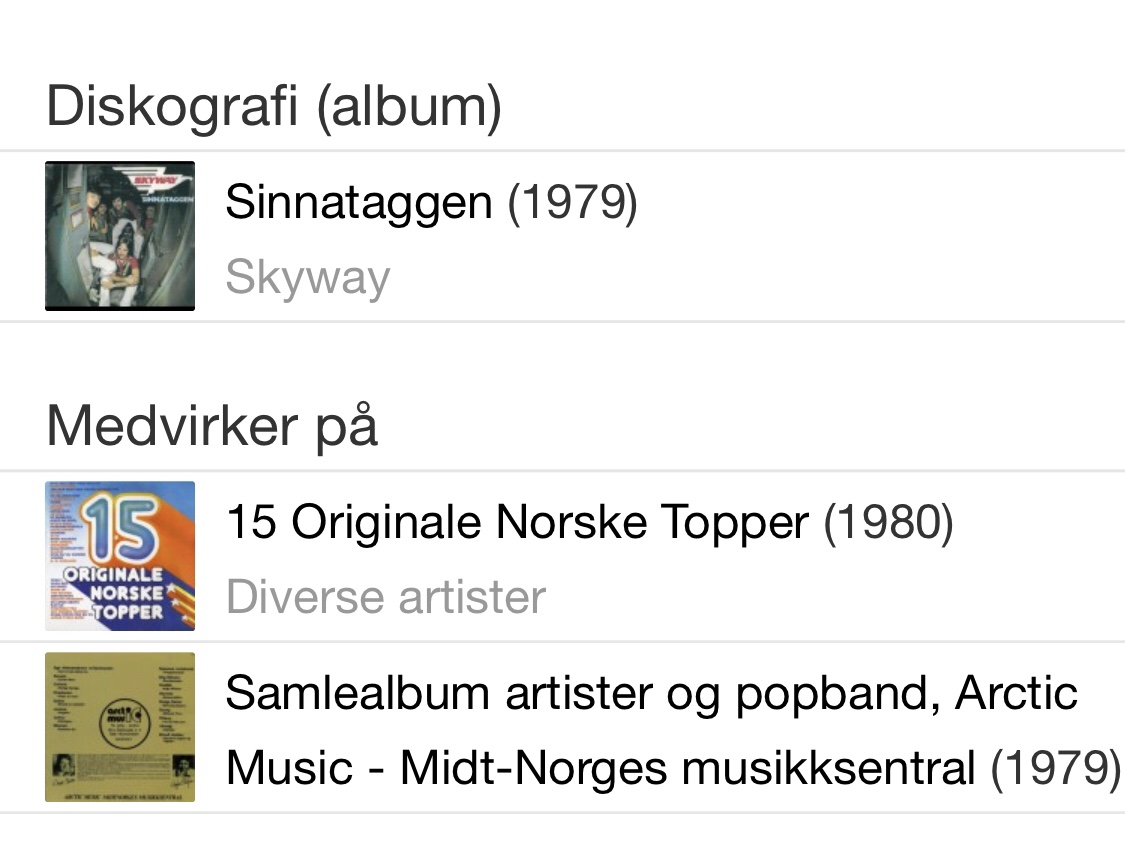Viewport: 1125px width, 868px height.
Task: Select the Skyway artist name
Action: point(307,277)
